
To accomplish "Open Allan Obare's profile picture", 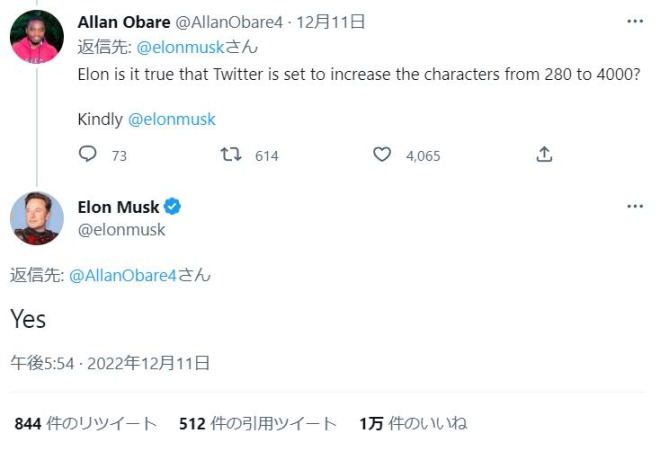I will pyautogui.click(x=37, y=37).
